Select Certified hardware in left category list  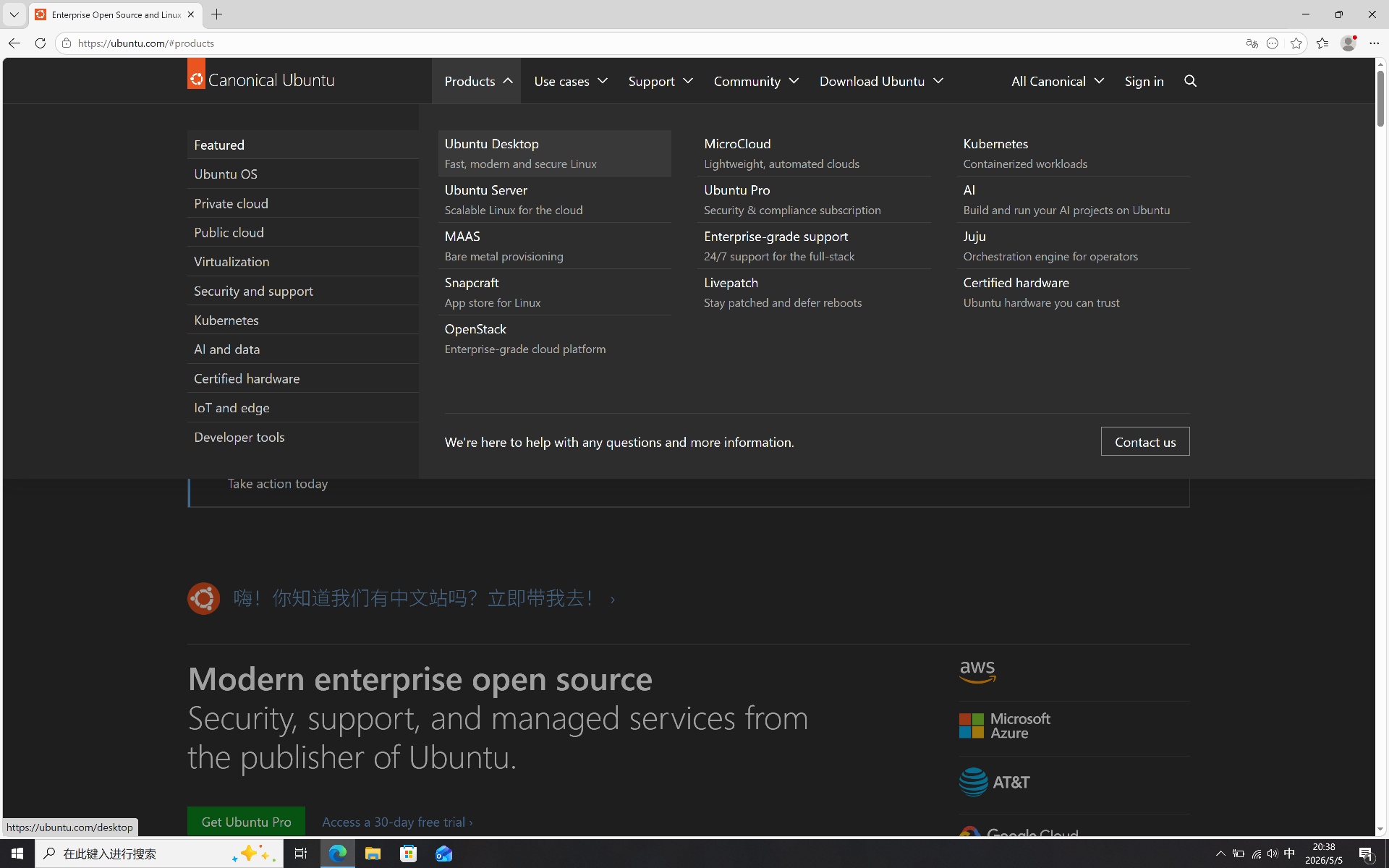[x=303, y=378]
